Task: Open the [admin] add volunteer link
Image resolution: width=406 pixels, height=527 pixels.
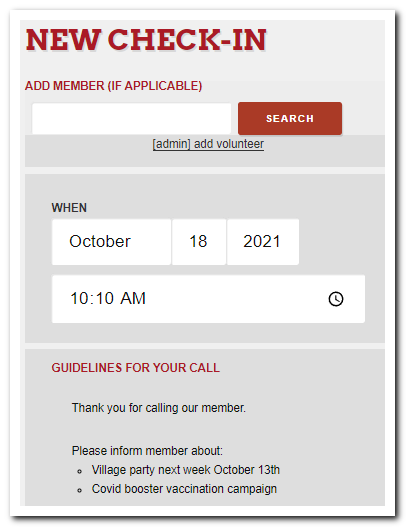Action: [208, 144]
